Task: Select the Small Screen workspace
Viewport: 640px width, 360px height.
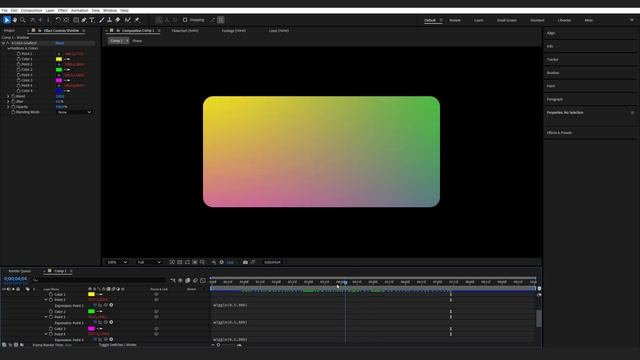Action: 507,20
